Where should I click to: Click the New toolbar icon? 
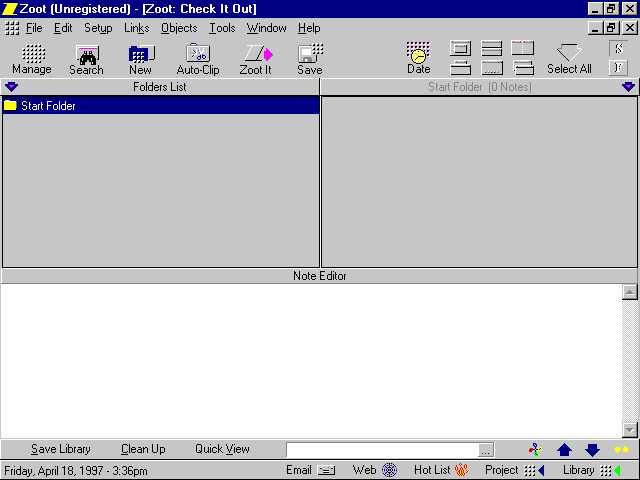point(140,54)
